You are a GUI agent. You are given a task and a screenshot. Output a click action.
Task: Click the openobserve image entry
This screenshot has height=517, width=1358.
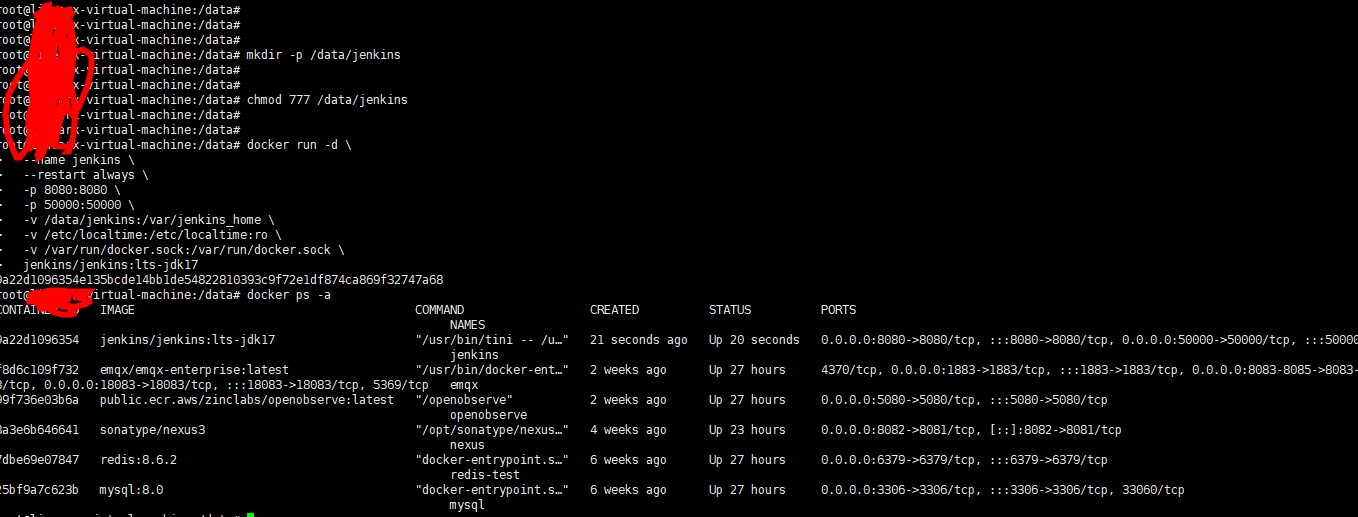pyautogui.click(x=247, y=400)
